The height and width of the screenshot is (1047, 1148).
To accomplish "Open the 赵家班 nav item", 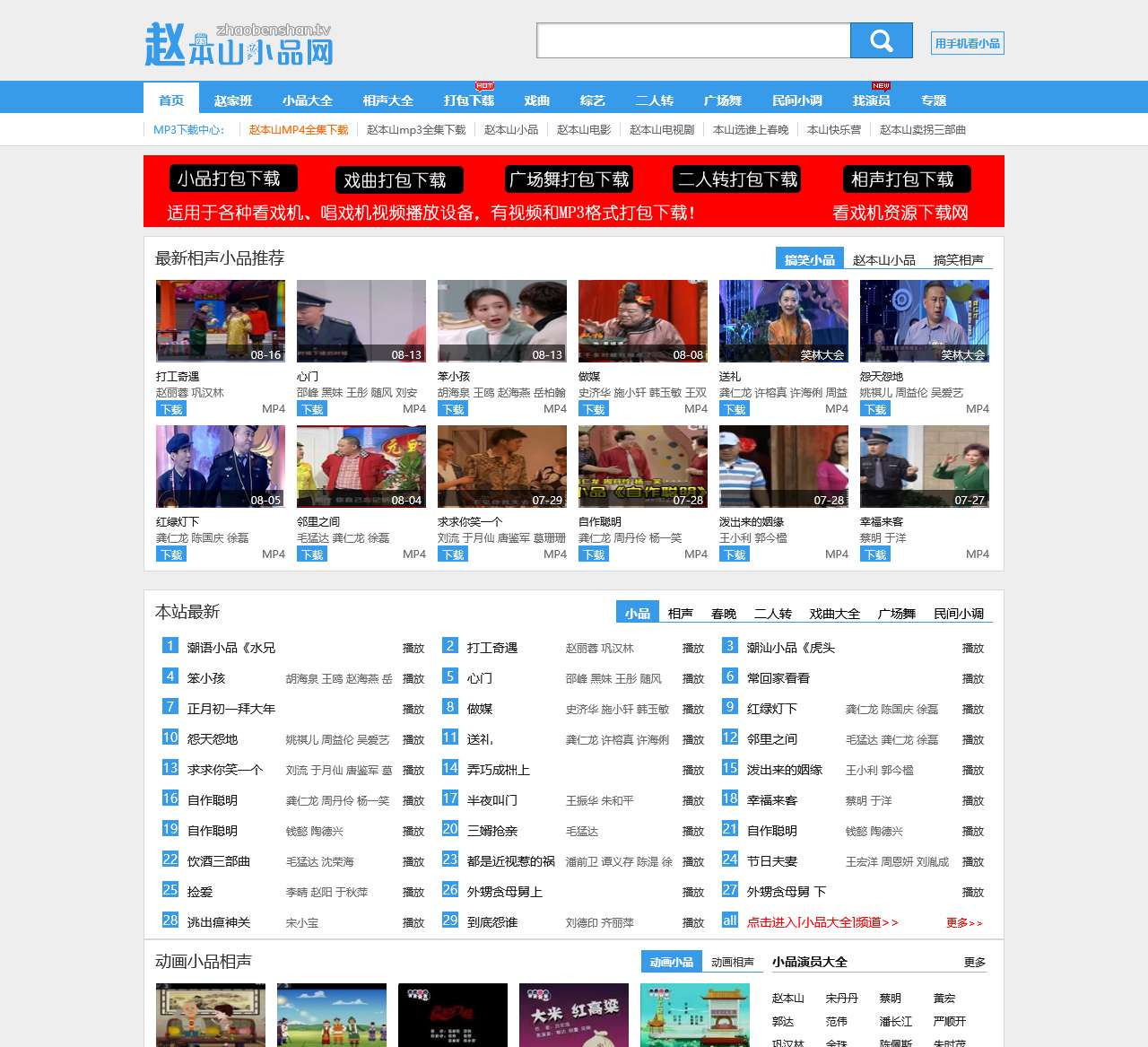I will pyautogui.click(x=233, y=100).
